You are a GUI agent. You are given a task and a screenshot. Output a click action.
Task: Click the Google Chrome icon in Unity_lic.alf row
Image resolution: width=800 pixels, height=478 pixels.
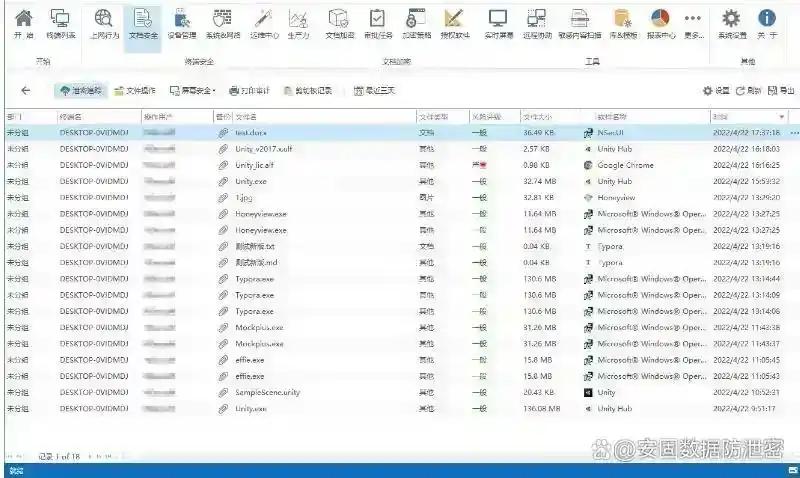[588, 165]
